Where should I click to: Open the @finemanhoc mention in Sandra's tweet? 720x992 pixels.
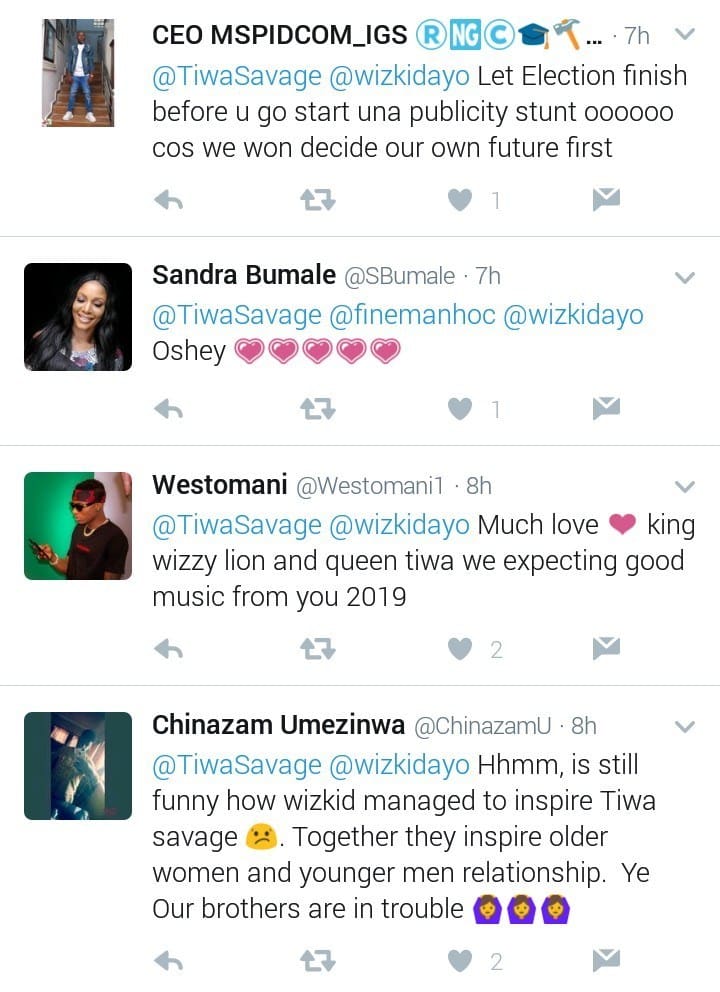point(412,315)
